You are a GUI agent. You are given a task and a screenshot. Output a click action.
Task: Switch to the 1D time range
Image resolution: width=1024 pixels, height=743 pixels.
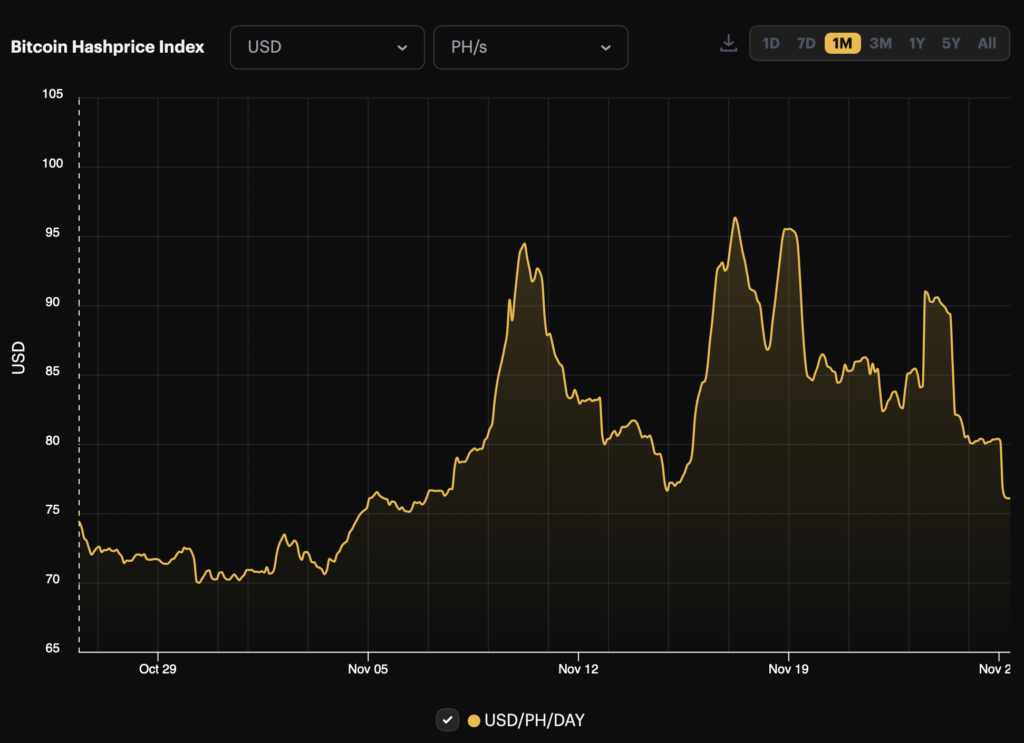point(771,44)
